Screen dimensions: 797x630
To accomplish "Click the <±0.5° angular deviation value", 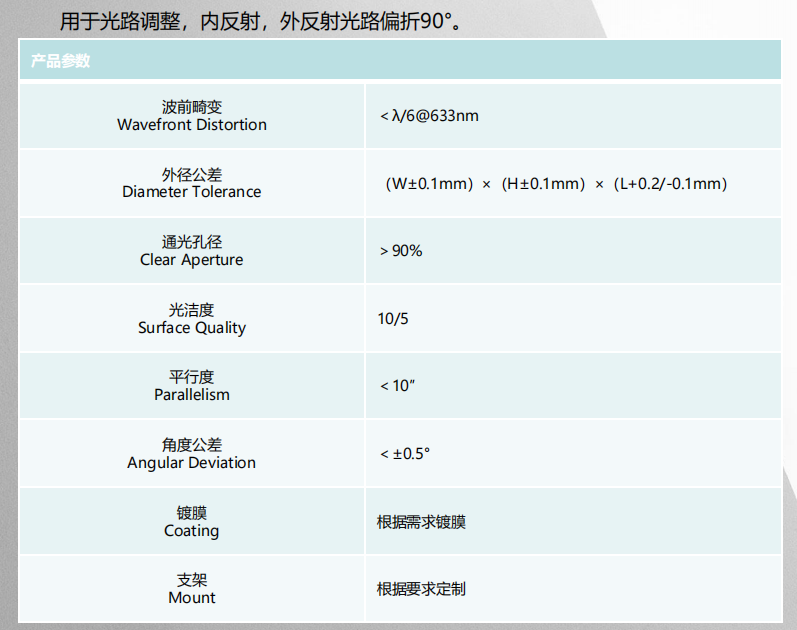I will click(405, 454).
